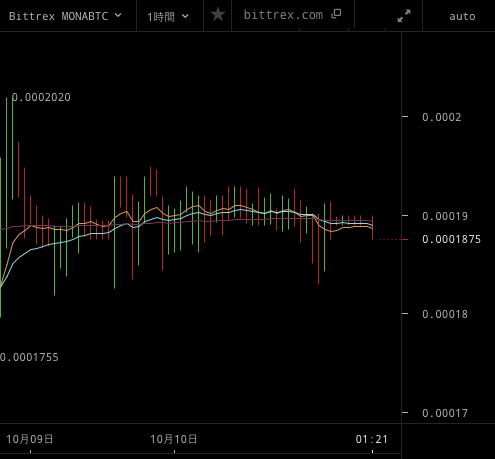Click the last red candlestick on the chart
Viewport: 495px width, 459px height.
372,227
